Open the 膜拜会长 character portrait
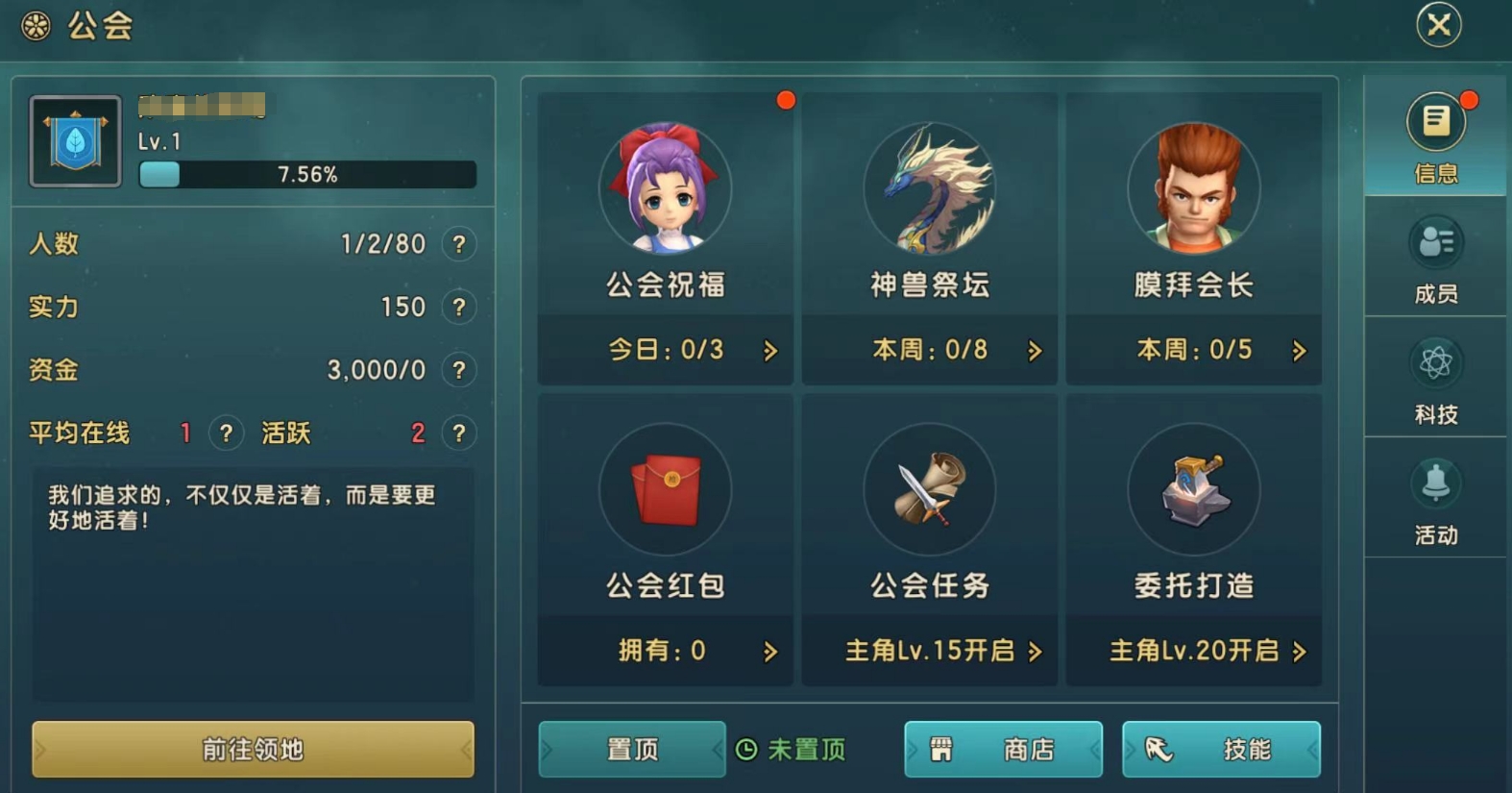 (x=1194, y=188)
